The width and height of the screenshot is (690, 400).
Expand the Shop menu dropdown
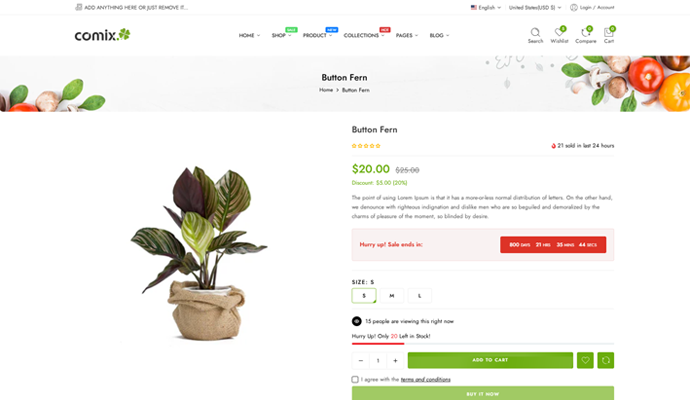pyautogui.click(x=280, y=35)
